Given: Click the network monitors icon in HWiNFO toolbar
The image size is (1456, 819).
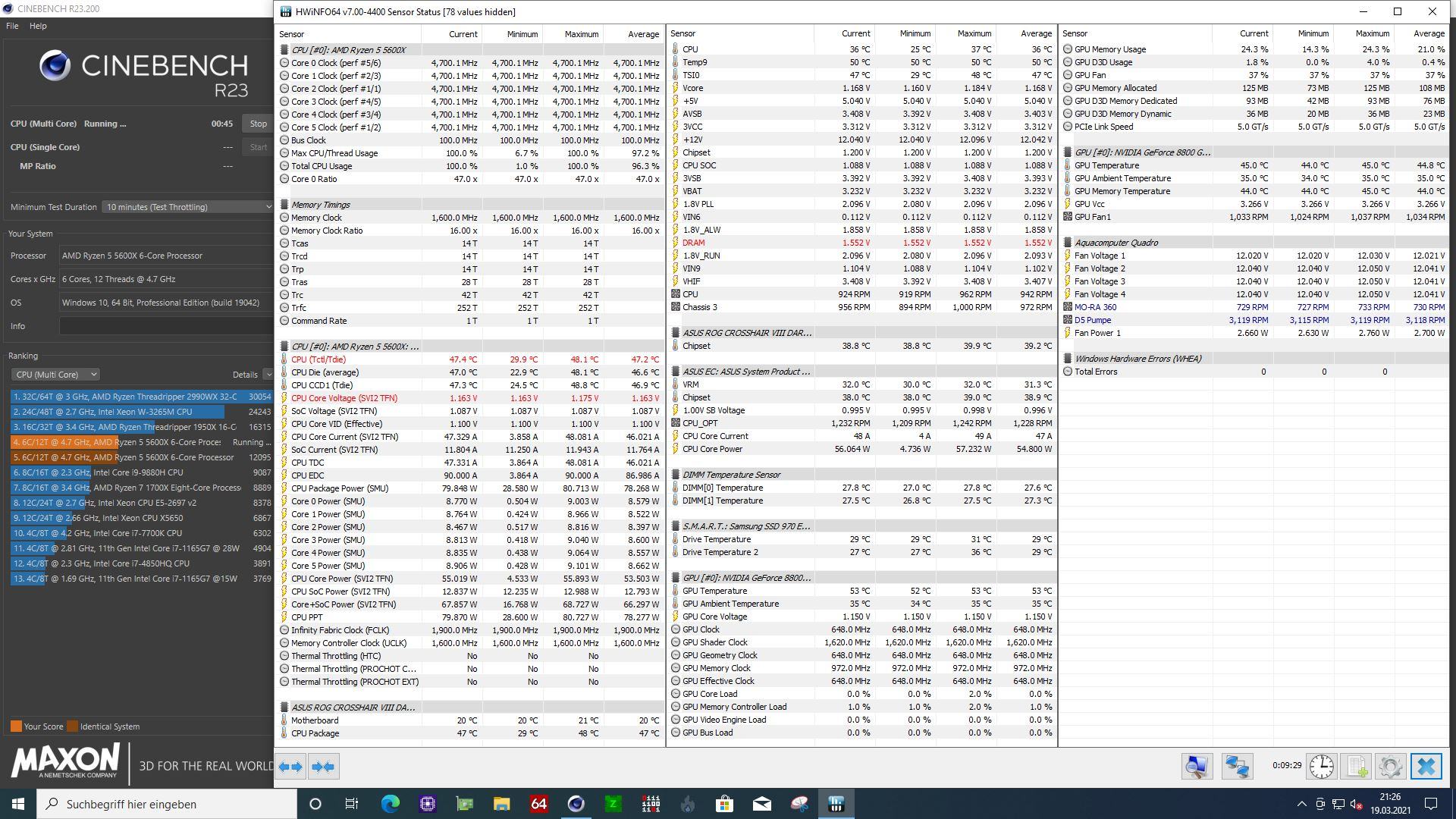Looking at the screenshot, I should (x=1237, y=767).
